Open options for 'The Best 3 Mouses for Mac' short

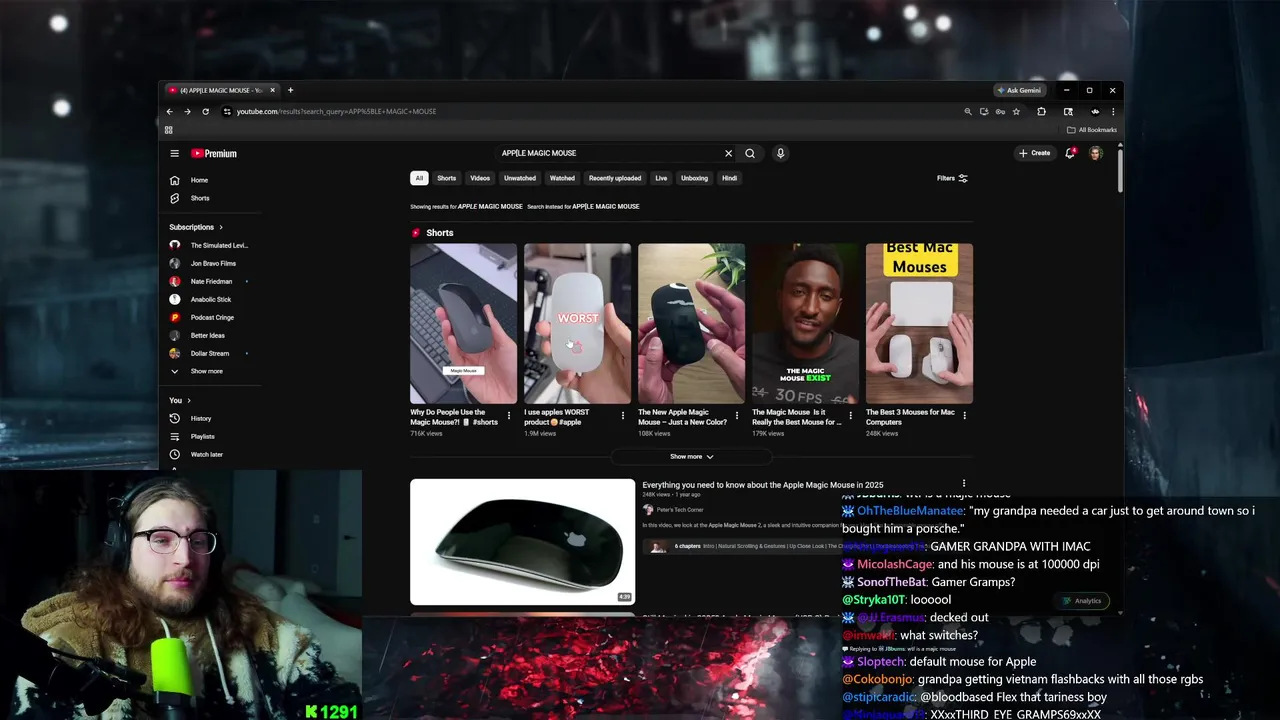tap(965, 415)
